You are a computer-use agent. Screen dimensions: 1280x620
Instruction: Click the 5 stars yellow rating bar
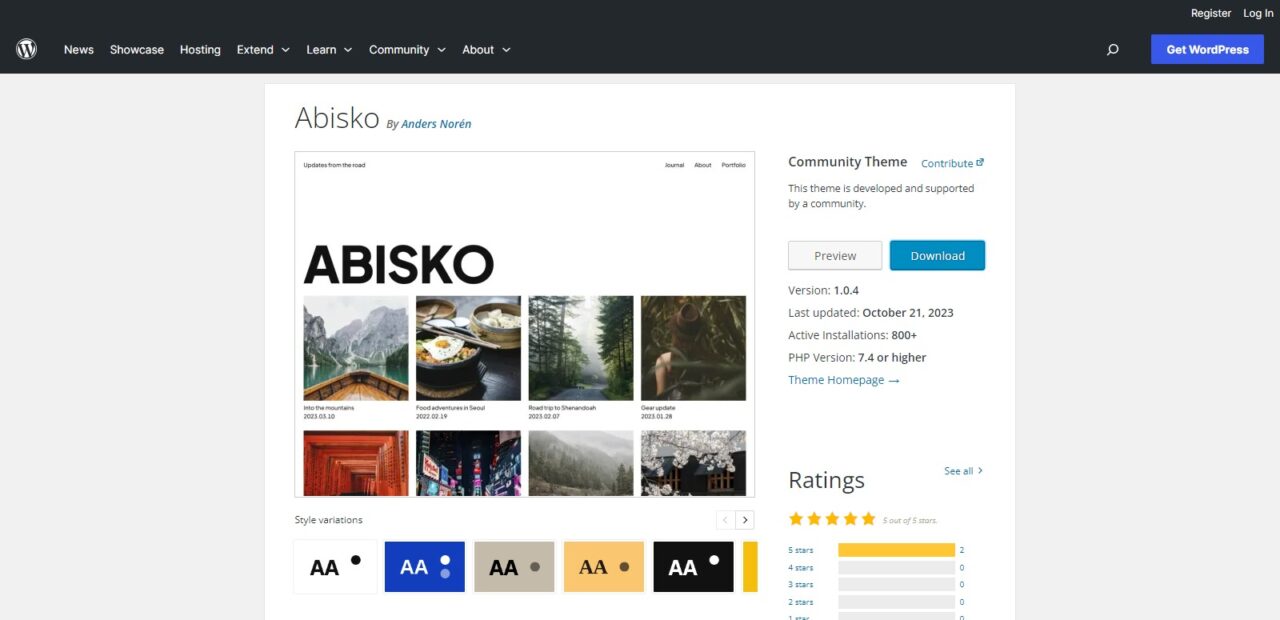(x=897, y=550)
